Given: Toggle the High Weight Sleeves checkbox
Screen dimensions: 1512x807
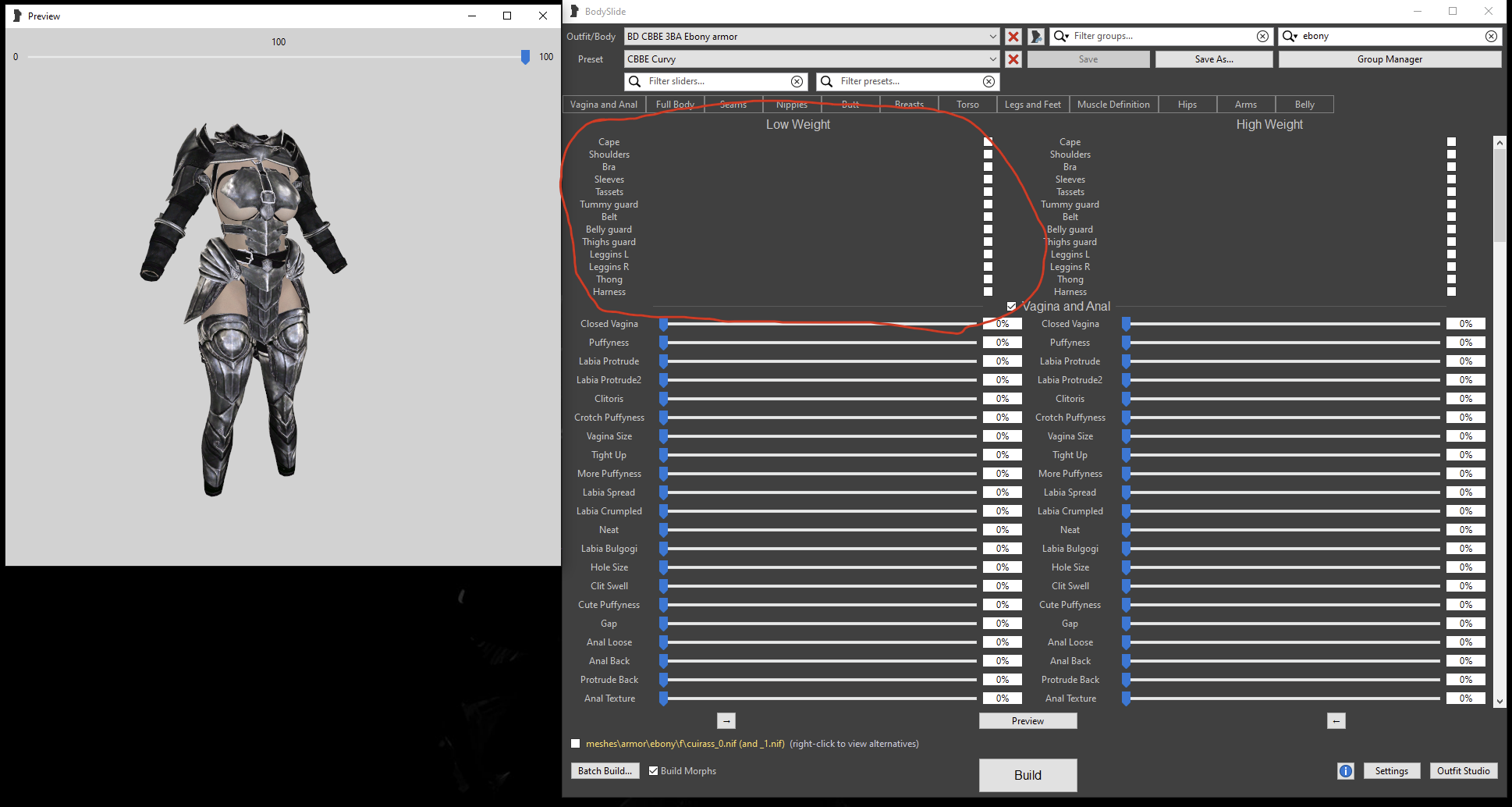Looking at the screenshot, I should 1451,180.
